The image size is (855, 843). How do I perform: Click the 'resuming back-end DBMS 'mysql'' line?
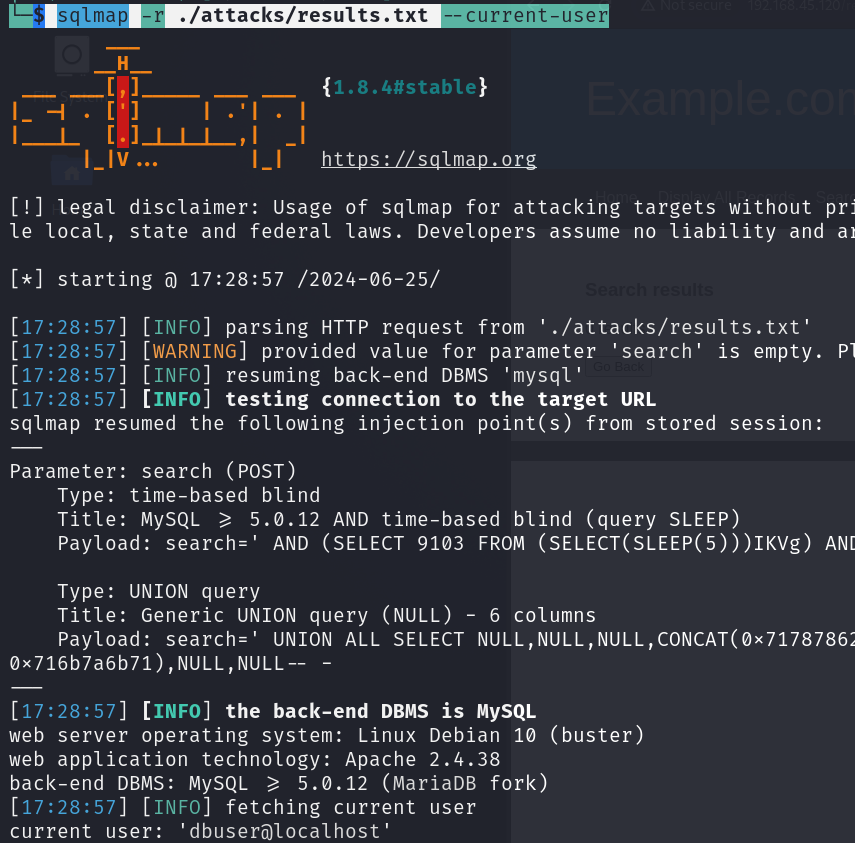coord(404,375)
